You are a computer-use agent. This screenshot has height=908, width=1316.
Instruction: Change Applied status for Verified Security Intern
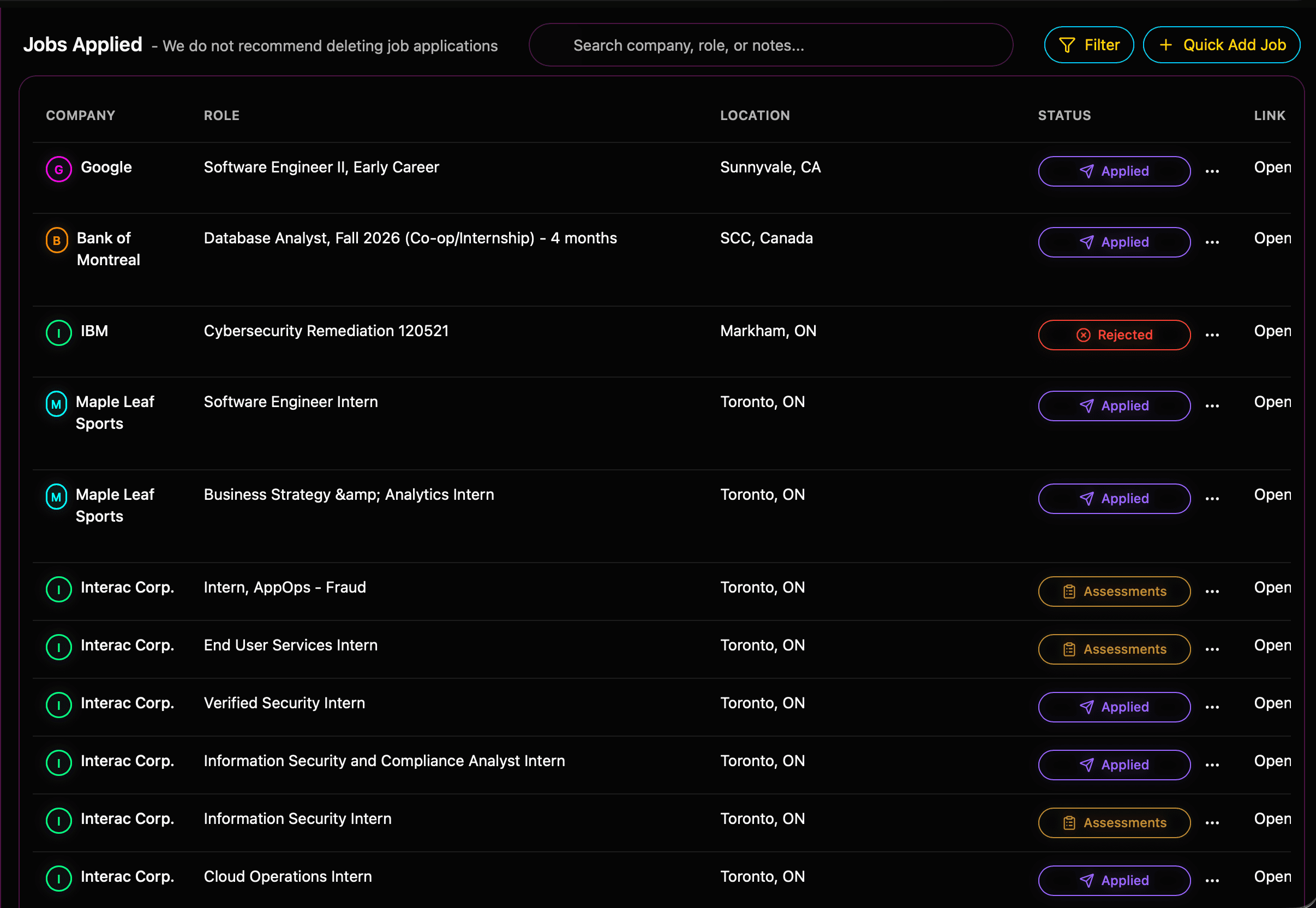coord(1114,707)
